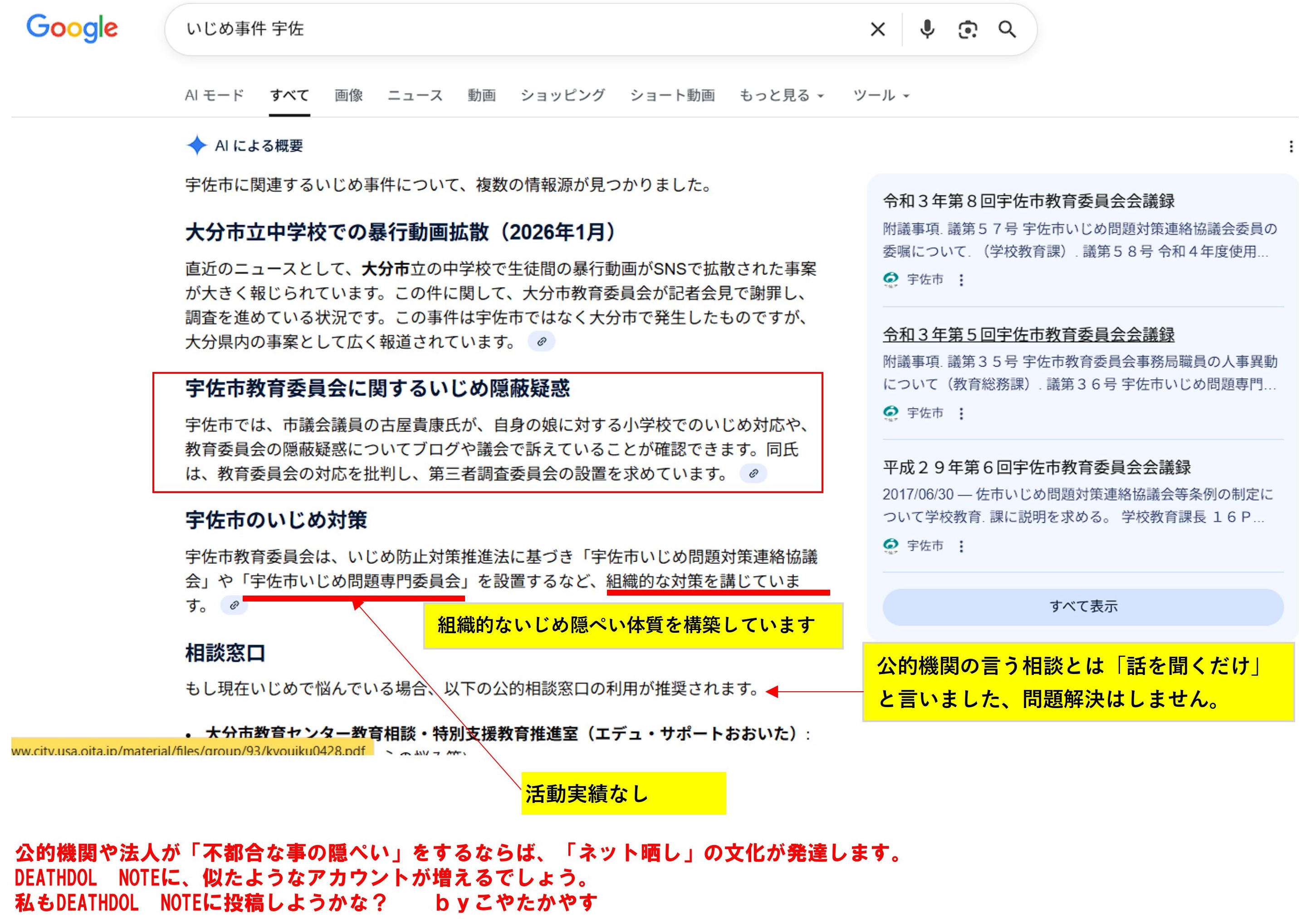Click source link chip after 大分市 paragraph
This screenshot has height=919, width=1316.
tap(541, 342)
